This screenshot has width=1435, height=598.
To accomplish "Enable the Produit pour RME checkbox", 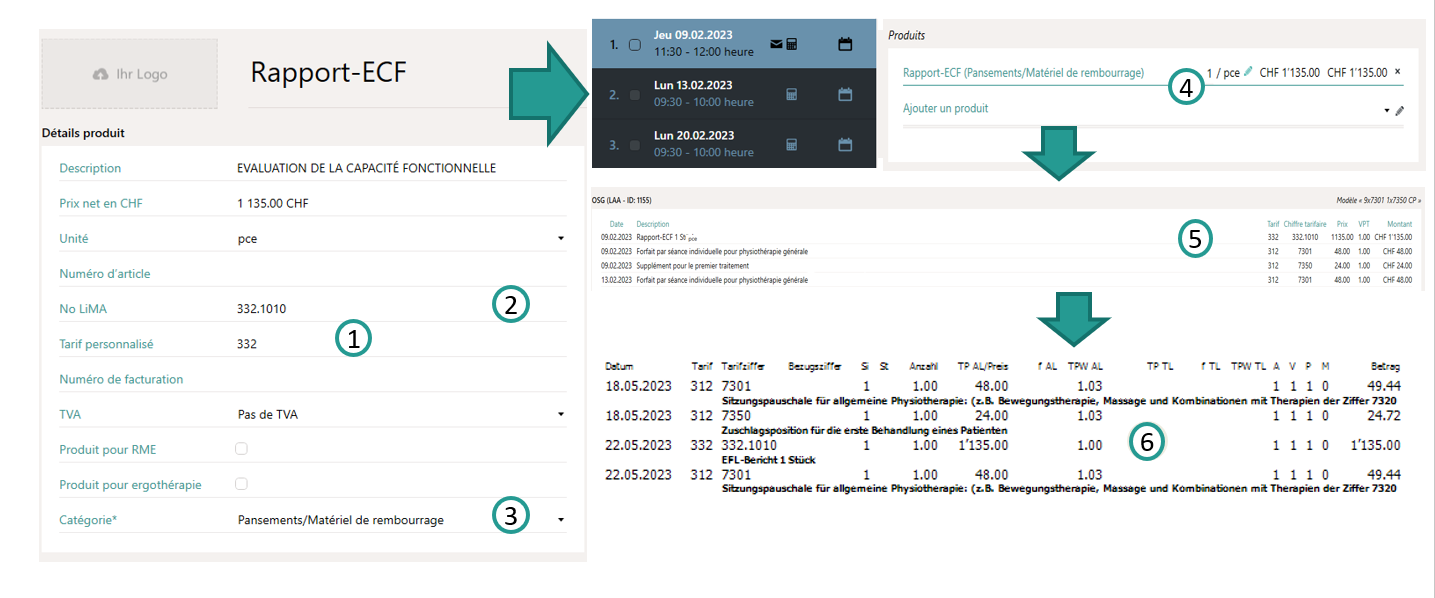I will coord(241,449).
